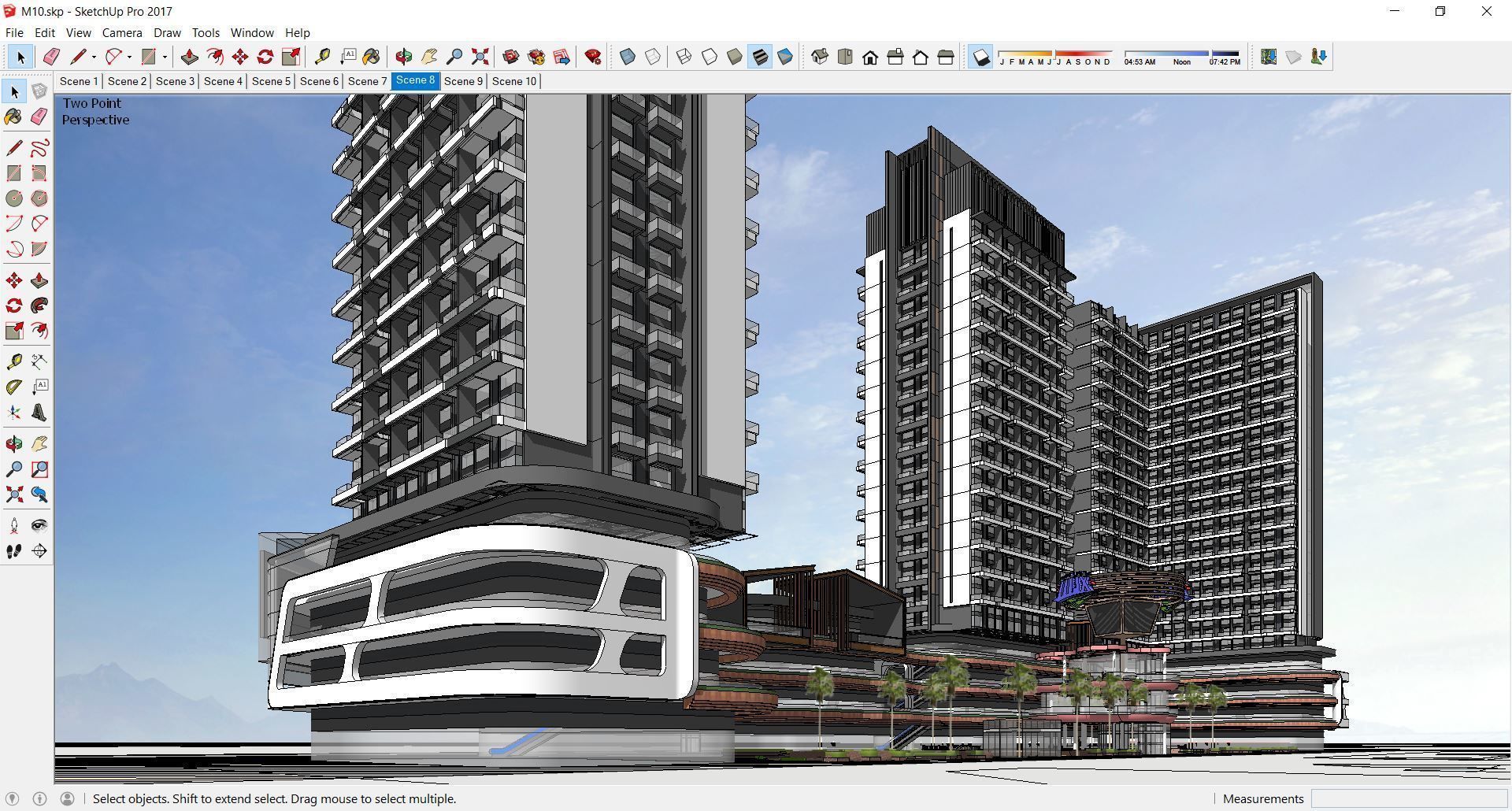The image size is (1512, 811).
Task: Open the Camera menu
Action: point(122,32)
